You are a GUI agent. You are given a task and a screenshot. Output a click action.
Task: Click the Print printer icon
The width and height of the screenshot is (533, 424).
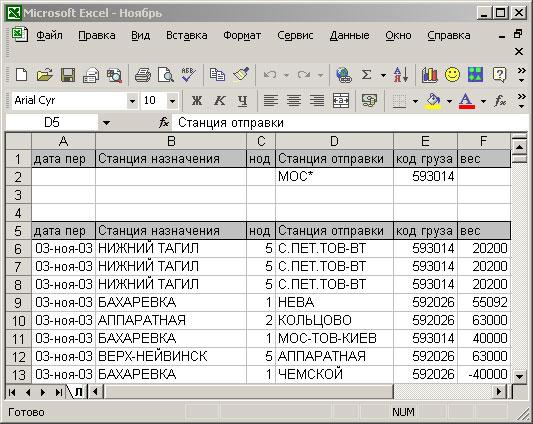[x=143, y=75]
